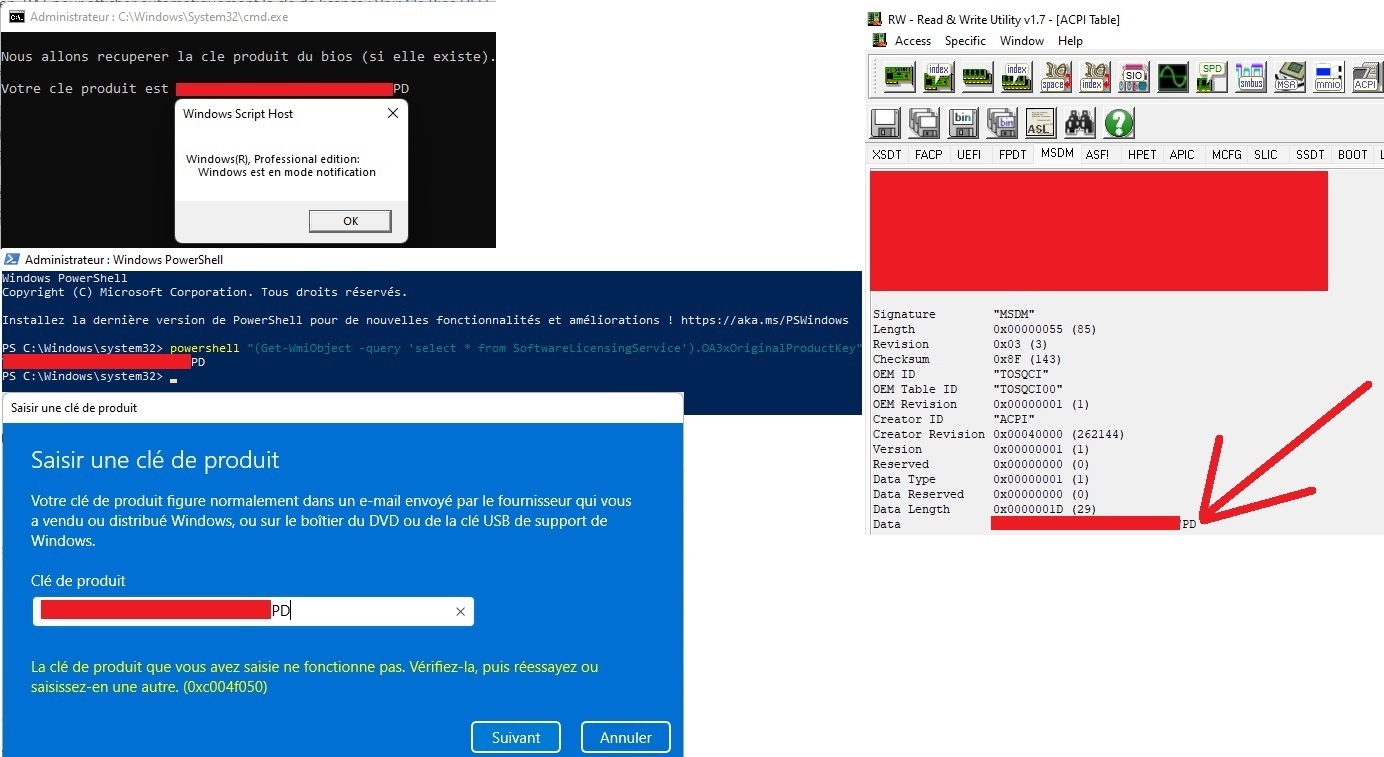The width and height of the screenshot is (1384, 757).
Task: Switch to the UEFI tab
Action: [969, 155]
